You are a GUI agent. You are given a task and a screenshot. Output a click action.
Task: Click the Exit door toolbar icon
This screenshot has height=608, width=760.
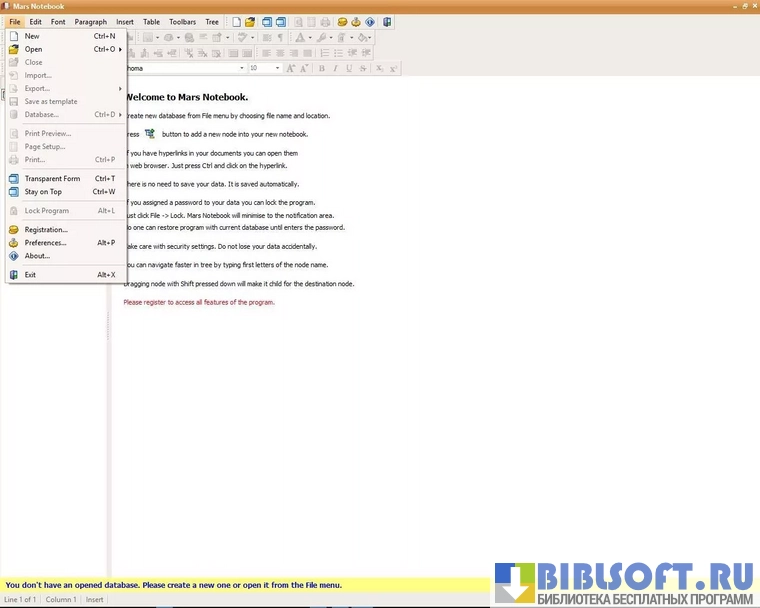387,21
